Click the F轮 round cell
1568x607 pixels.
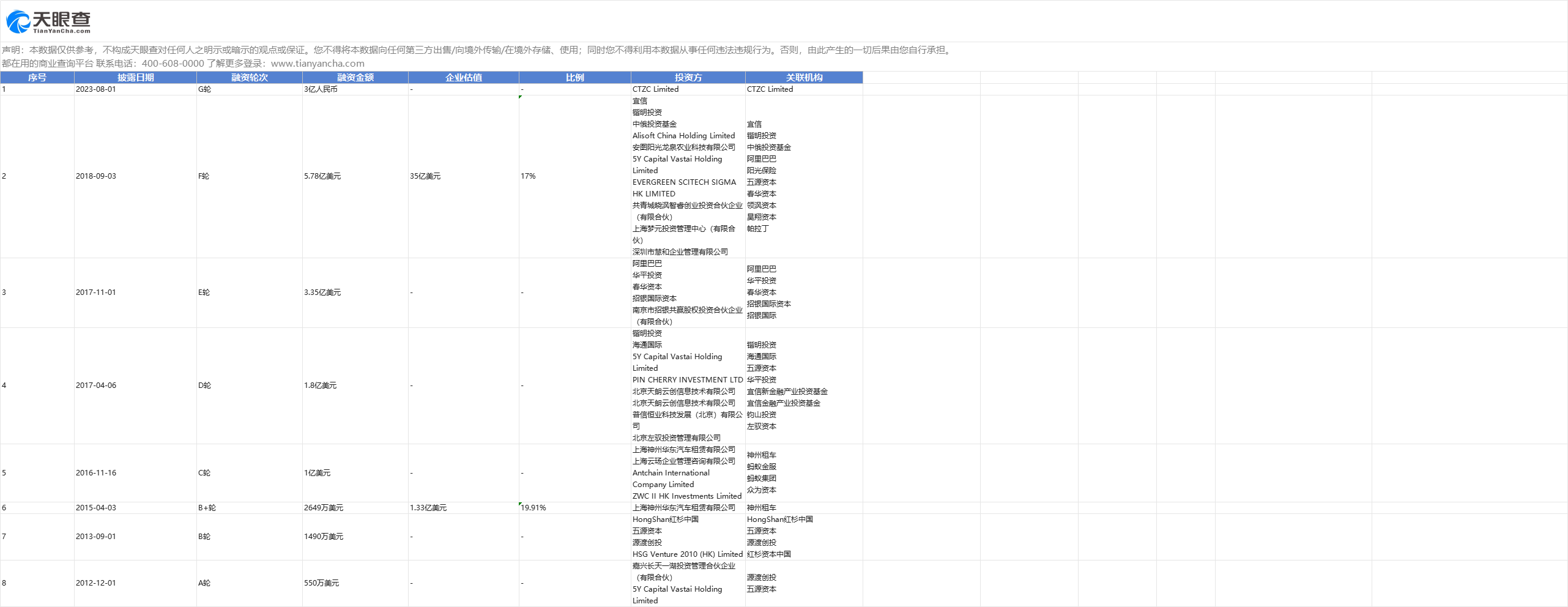250,176
